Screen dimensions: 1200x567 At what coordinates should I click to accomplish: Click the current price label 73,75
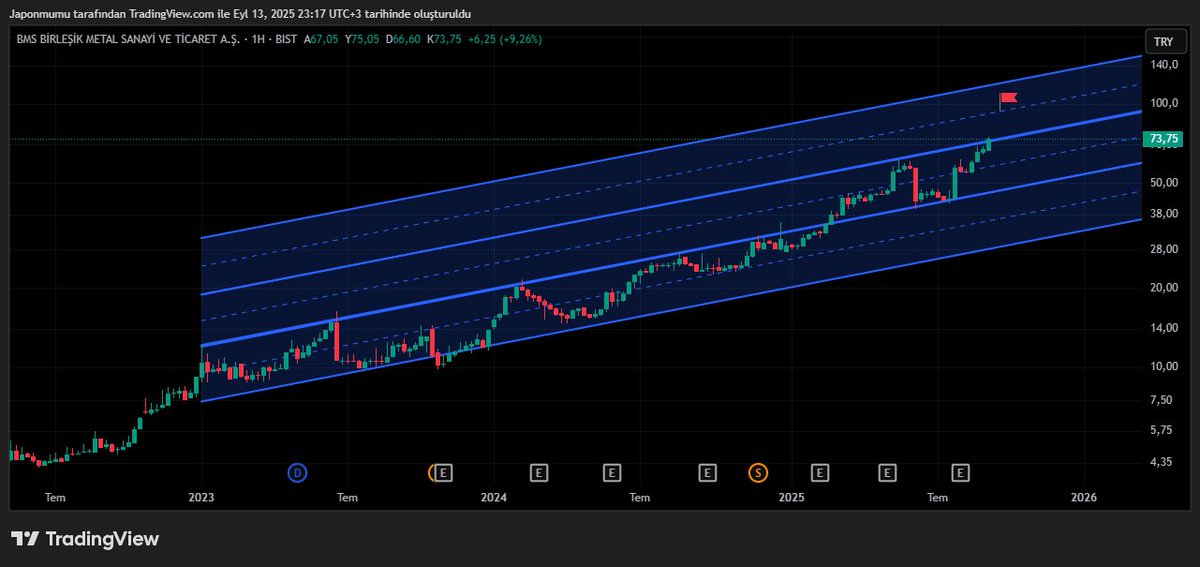click(x=1163, y=139)
